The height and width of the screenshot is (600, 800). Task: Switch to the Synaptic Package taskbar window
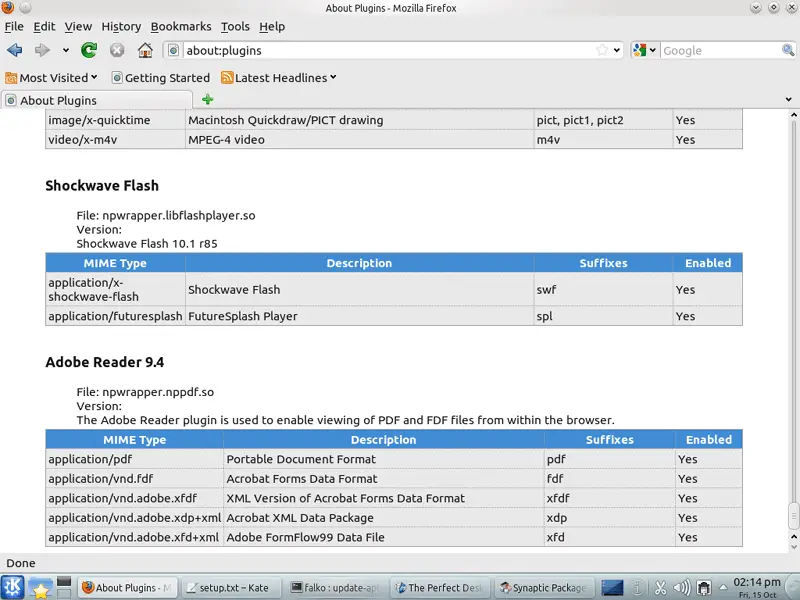[544, 588]
